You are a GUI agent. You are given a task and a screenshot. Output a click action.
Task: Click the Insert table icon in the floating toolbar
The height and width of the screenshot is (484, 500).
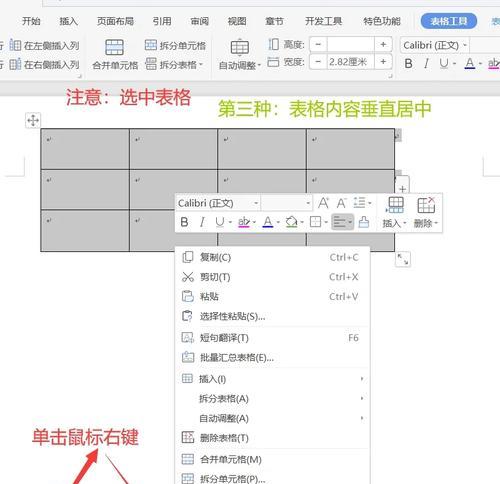point(395,205)
